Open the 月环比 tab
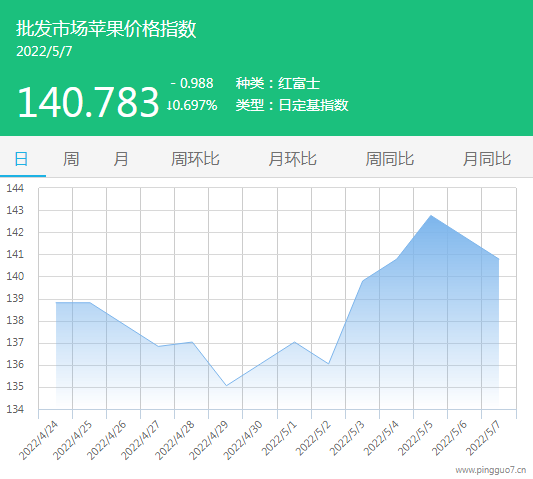Viewport: 533px width, 479px height. pos(292,159)
